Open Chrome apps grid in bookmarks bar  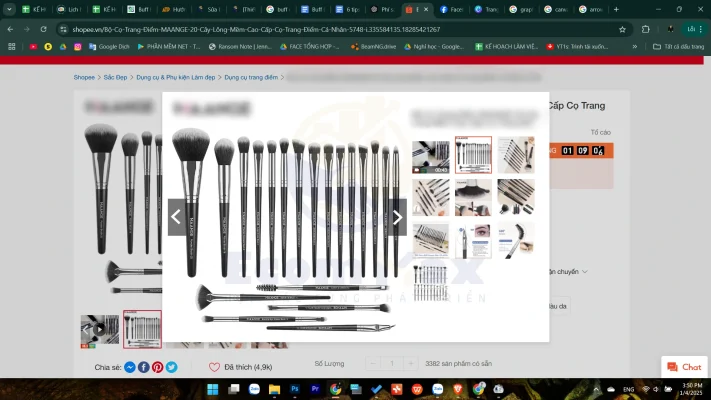tap(12, 46)
